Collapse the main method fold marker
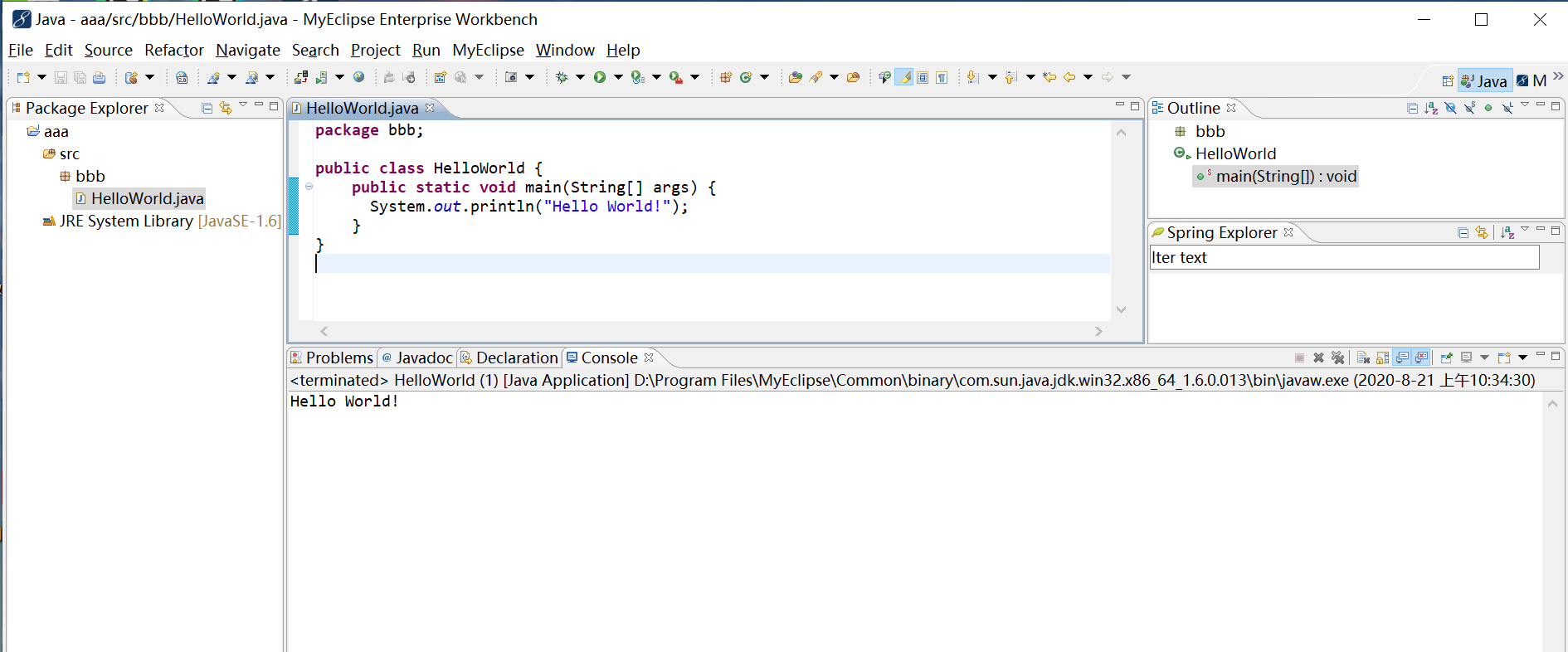This screenshot has width=1568, height=652. (309, 187)
